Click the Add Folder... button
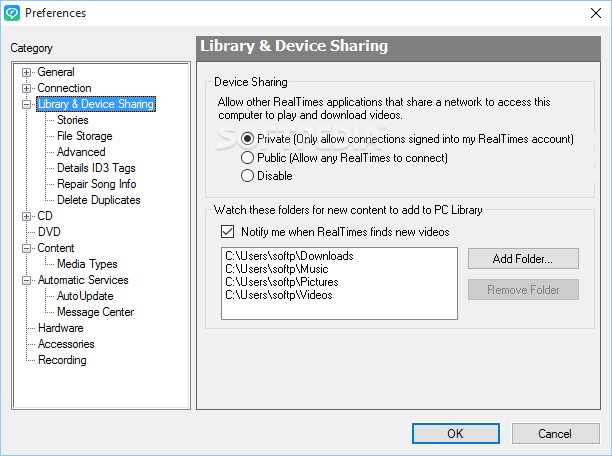 [x=523, y=258]
